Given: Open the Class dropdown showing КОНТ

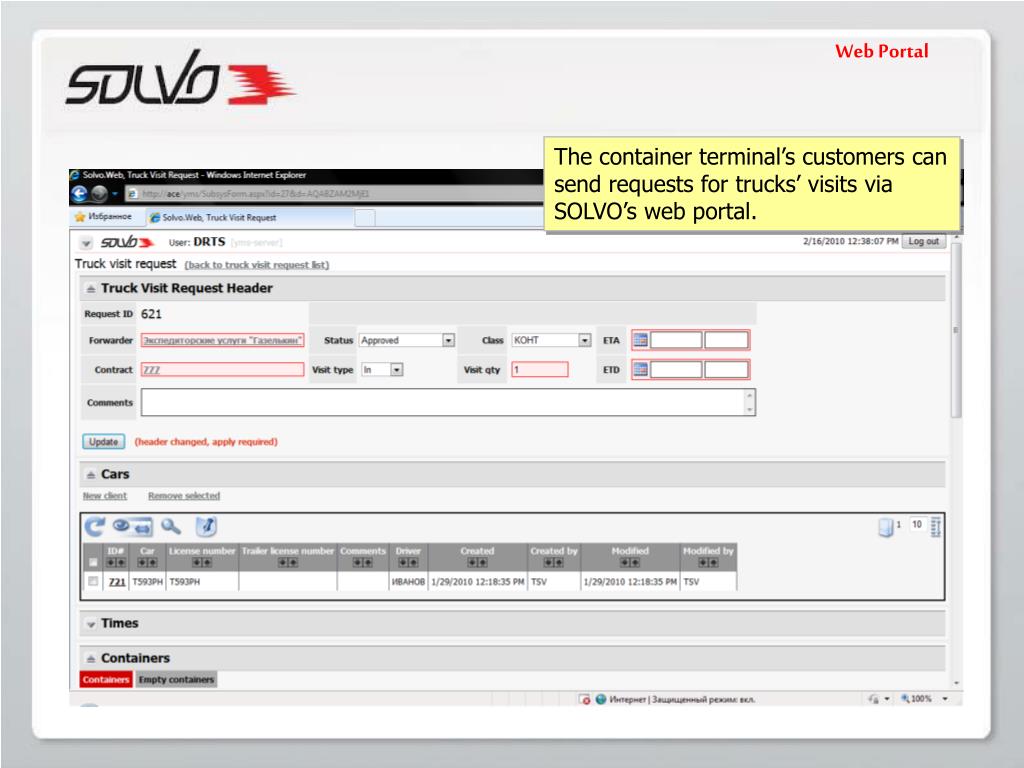Looking at the screenshot, I should pyautogui.click(x=584, y=340).
